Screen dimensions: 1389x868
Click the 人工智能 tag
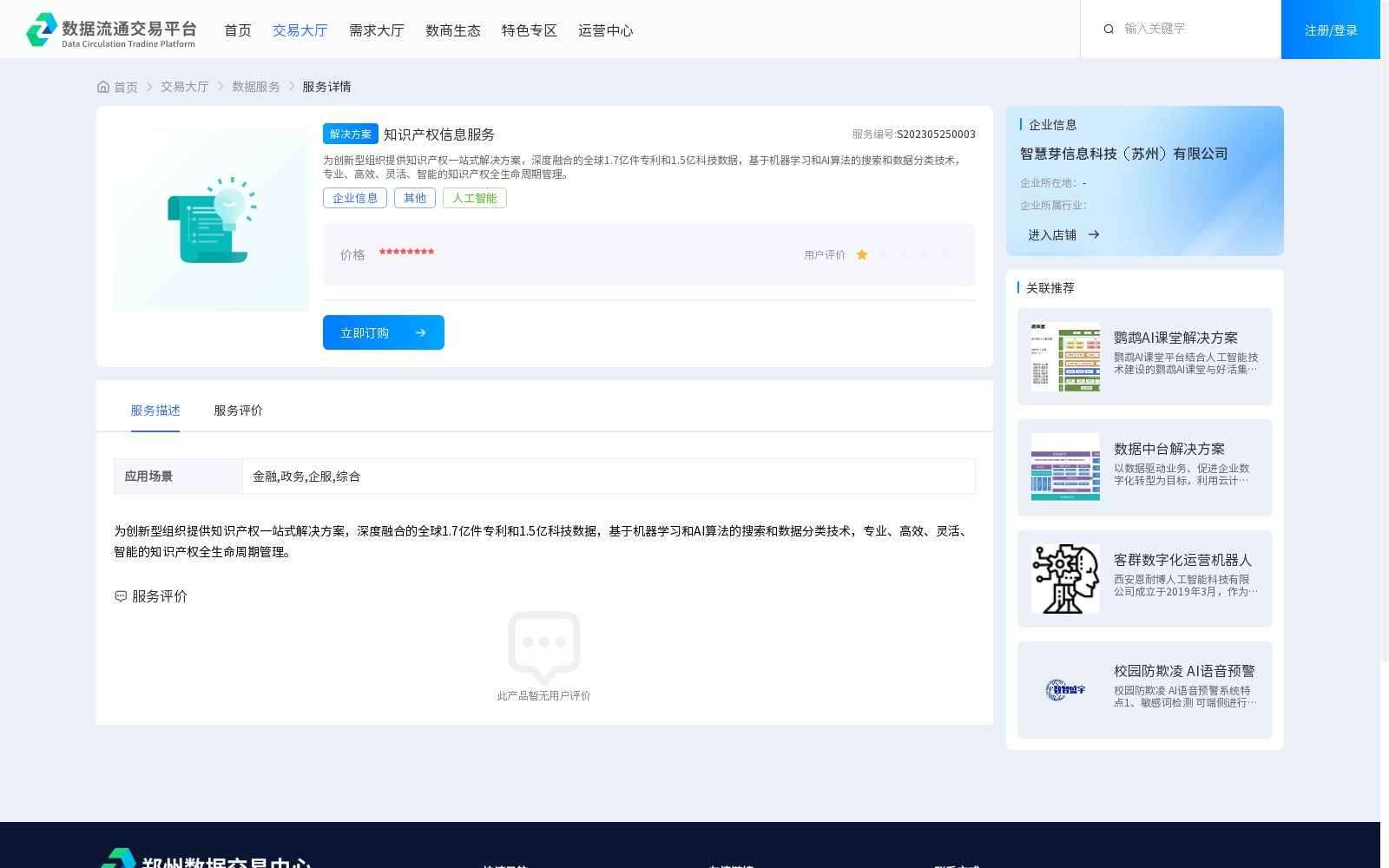475,198
